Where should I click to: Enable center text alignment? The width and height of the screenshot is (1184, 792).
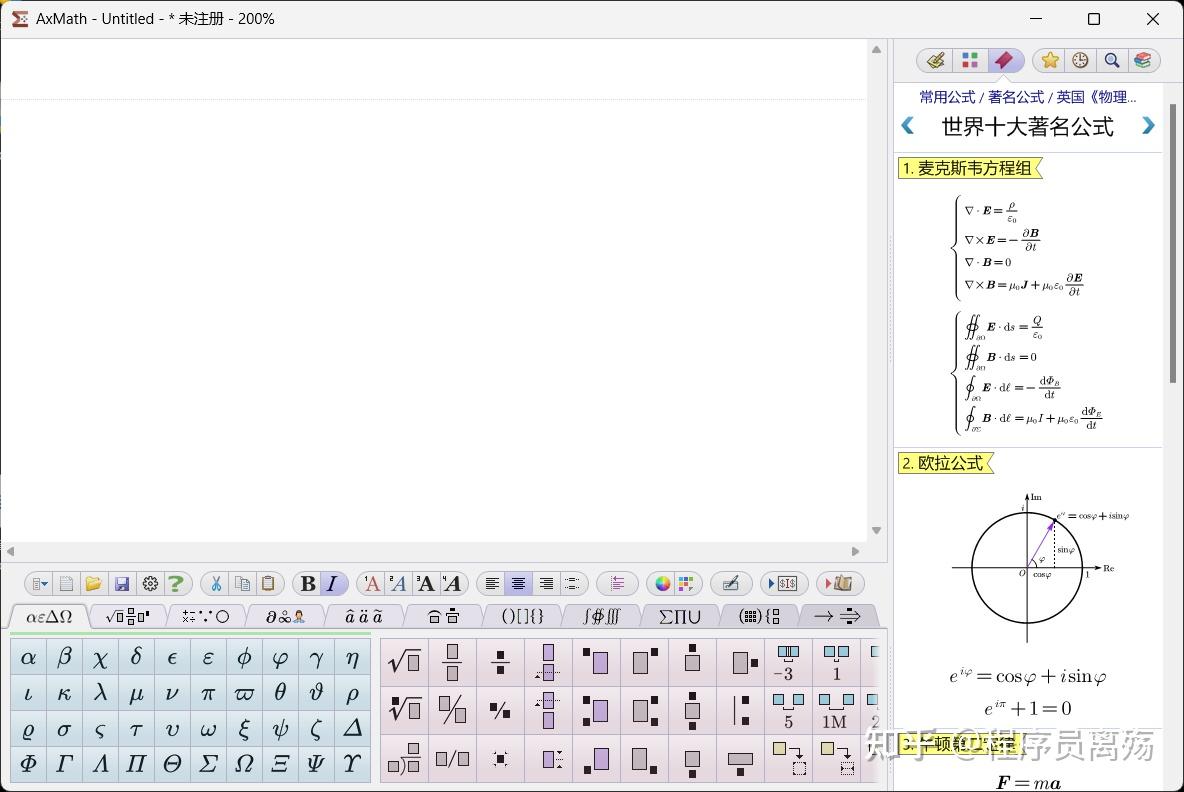[518, 583]
